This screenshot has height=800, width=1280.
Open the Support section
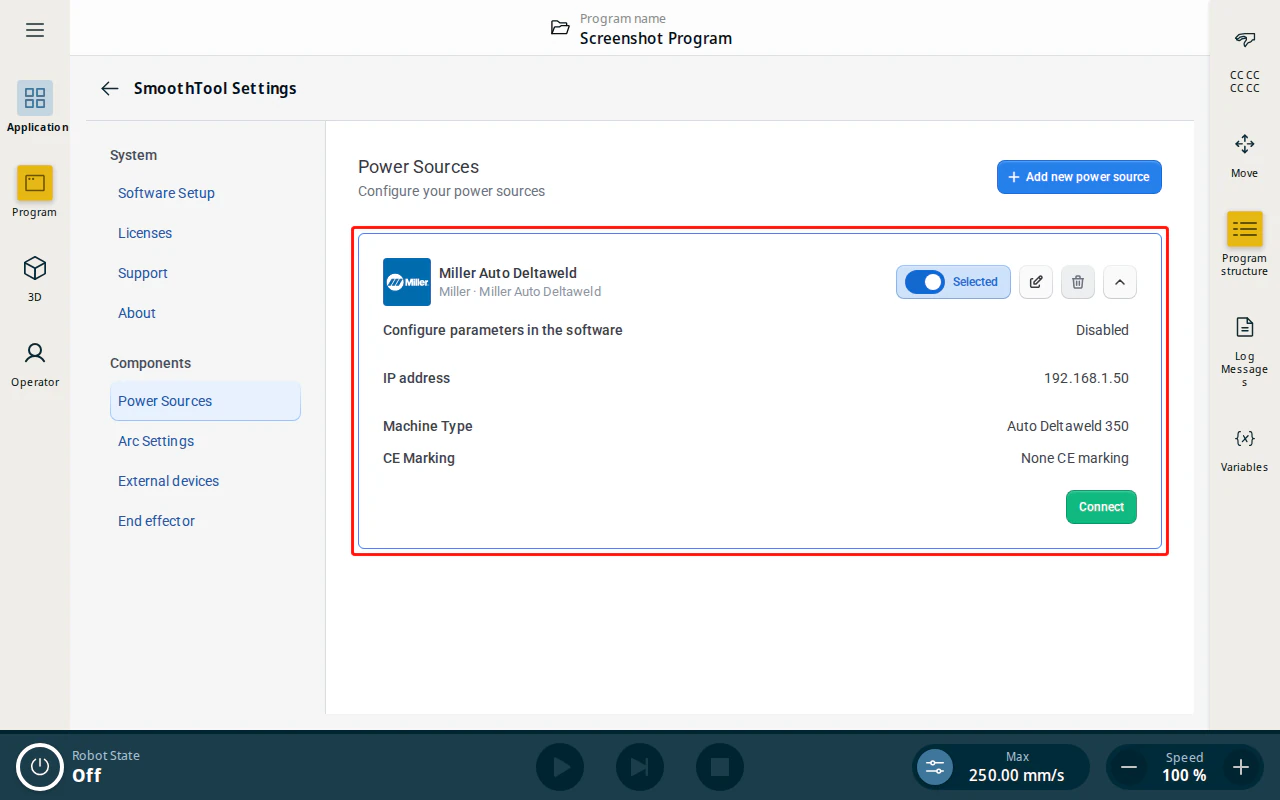143,273
